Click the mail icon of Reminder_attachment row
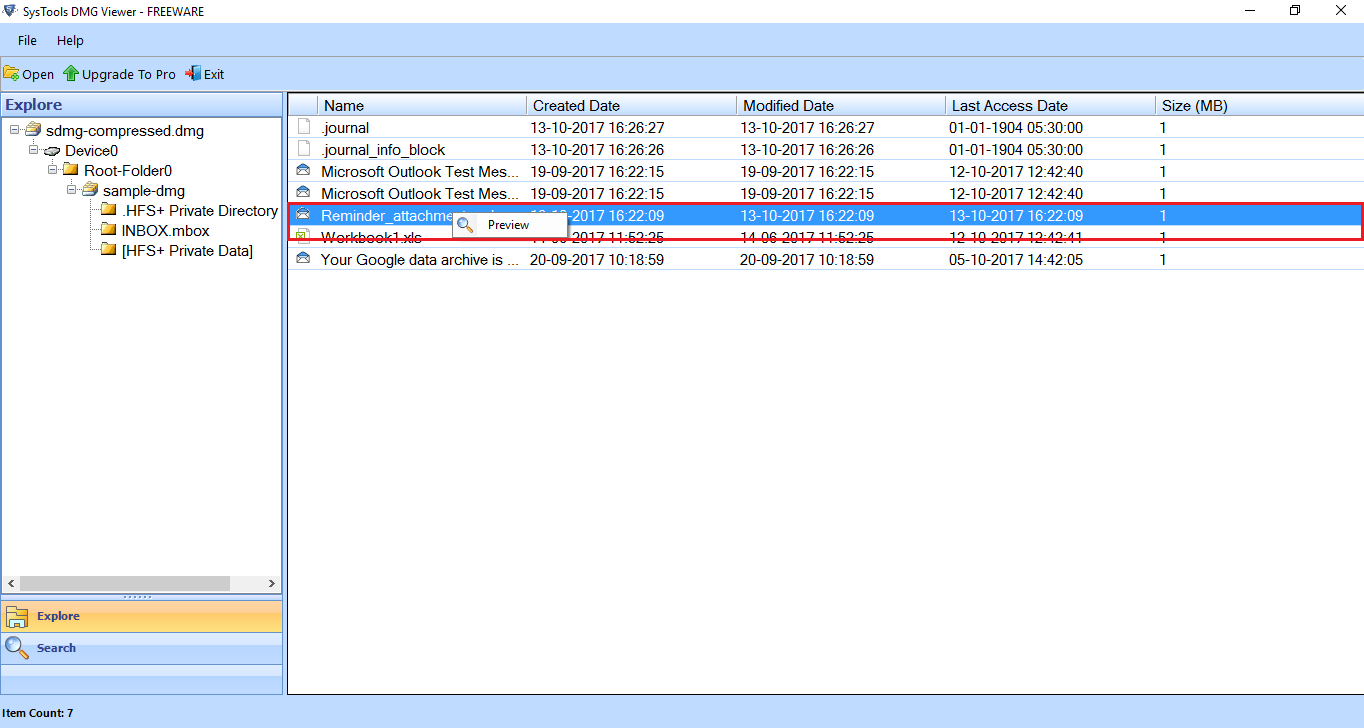 click(x=304, y=215)
